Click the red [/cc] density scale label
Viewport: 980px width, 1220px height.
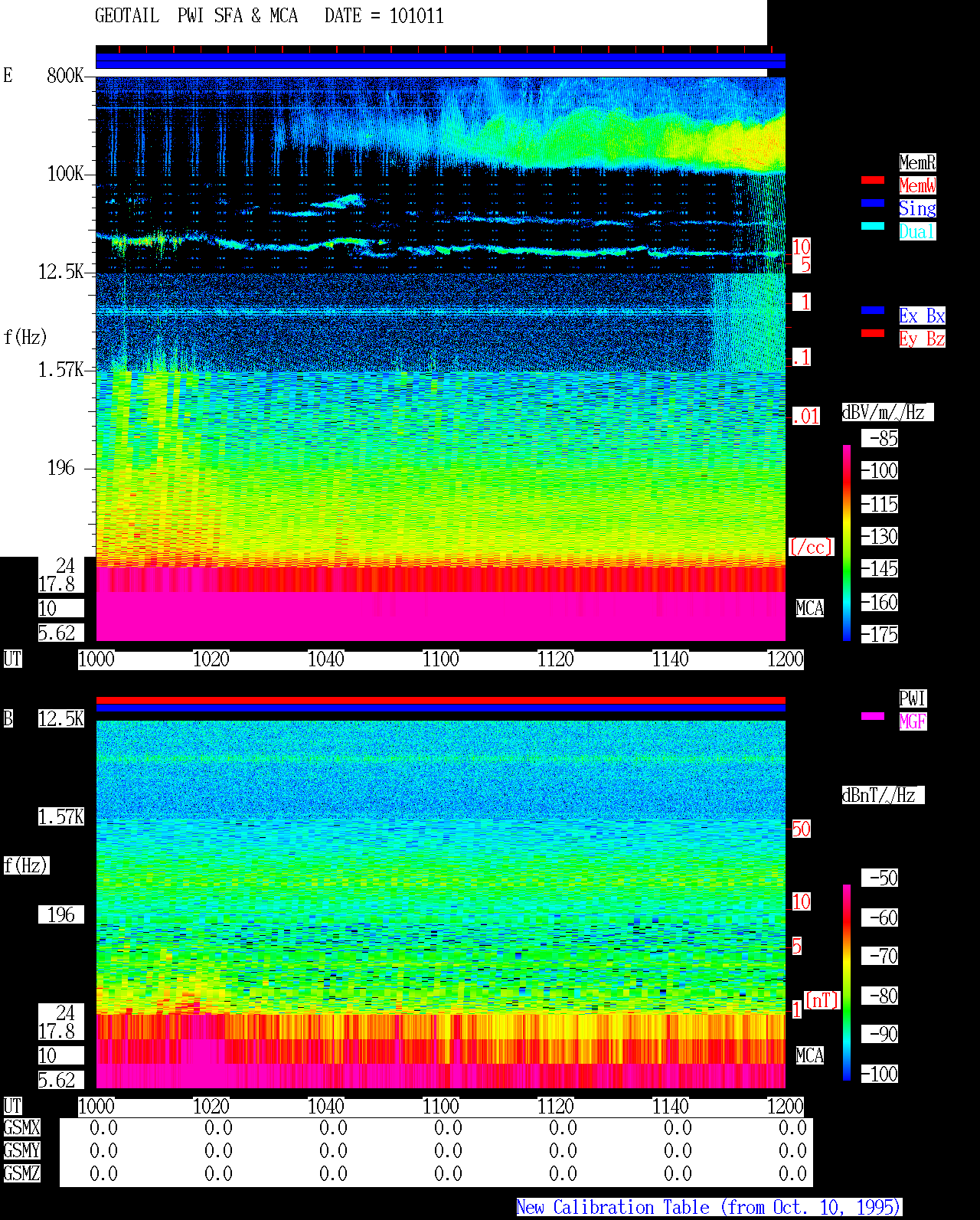click(x=811, y=548)
